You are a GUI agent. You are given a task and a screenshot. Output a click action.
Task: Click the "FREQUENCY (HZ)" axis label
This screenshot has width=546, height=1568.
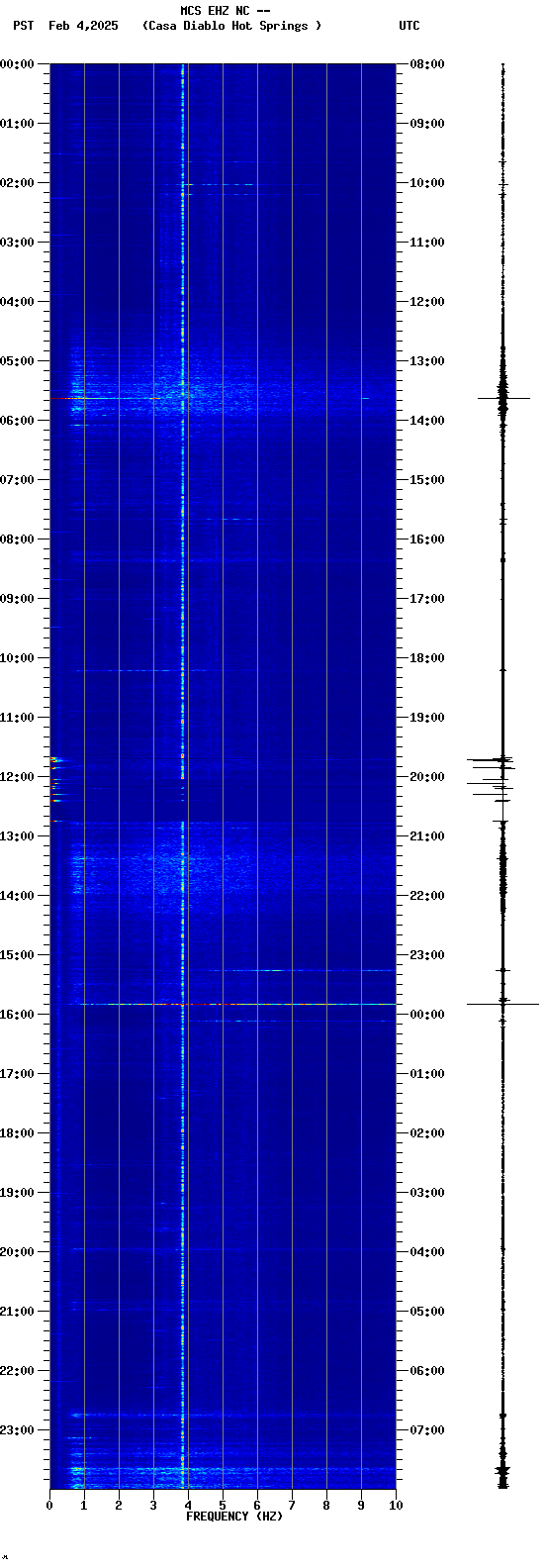[234, 1517]
